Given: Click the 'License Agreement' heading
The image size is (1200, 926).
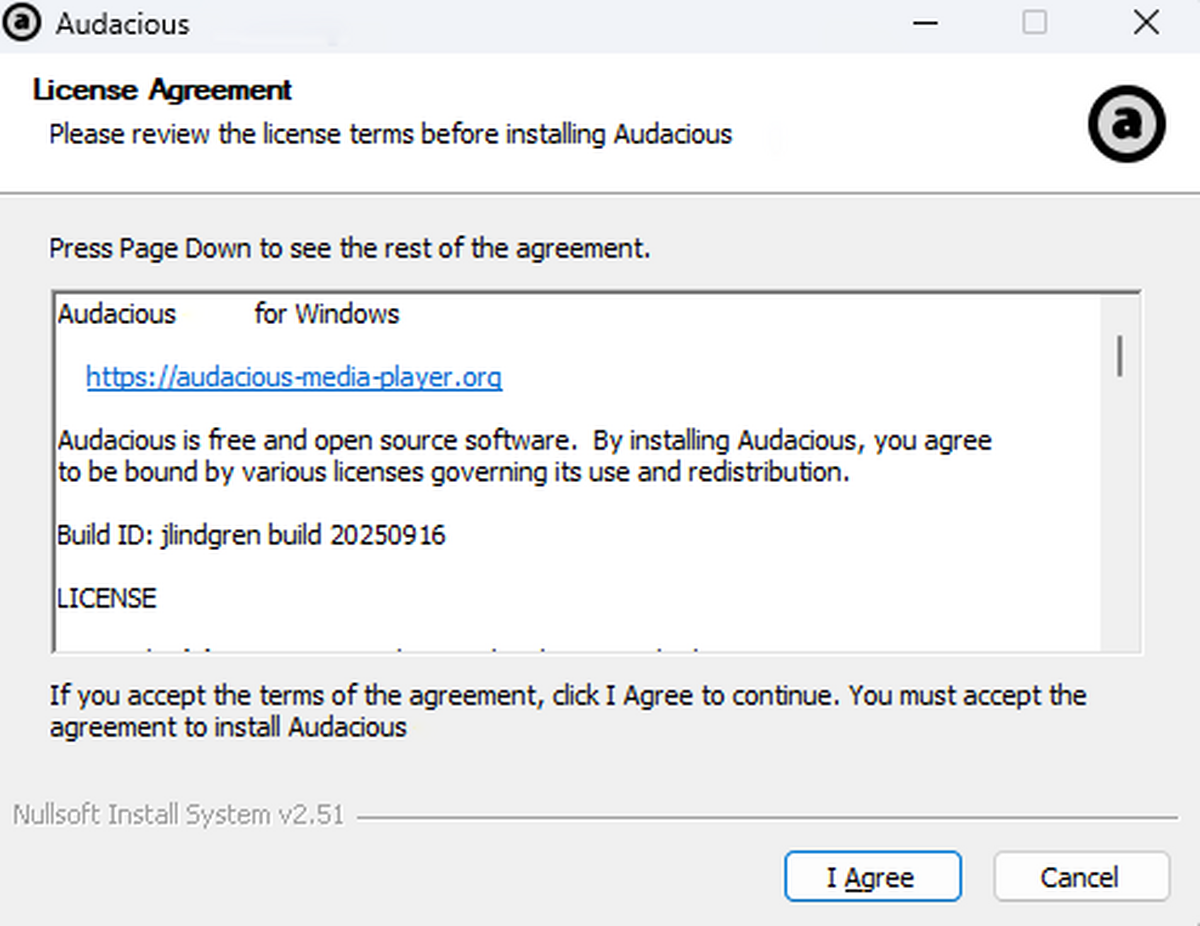Looking at the screenshot, I should 162,90.
